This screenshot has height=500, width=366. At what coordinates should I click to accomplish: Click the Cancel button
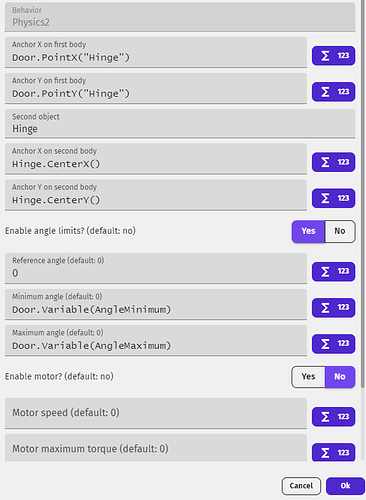click(301, 486)
